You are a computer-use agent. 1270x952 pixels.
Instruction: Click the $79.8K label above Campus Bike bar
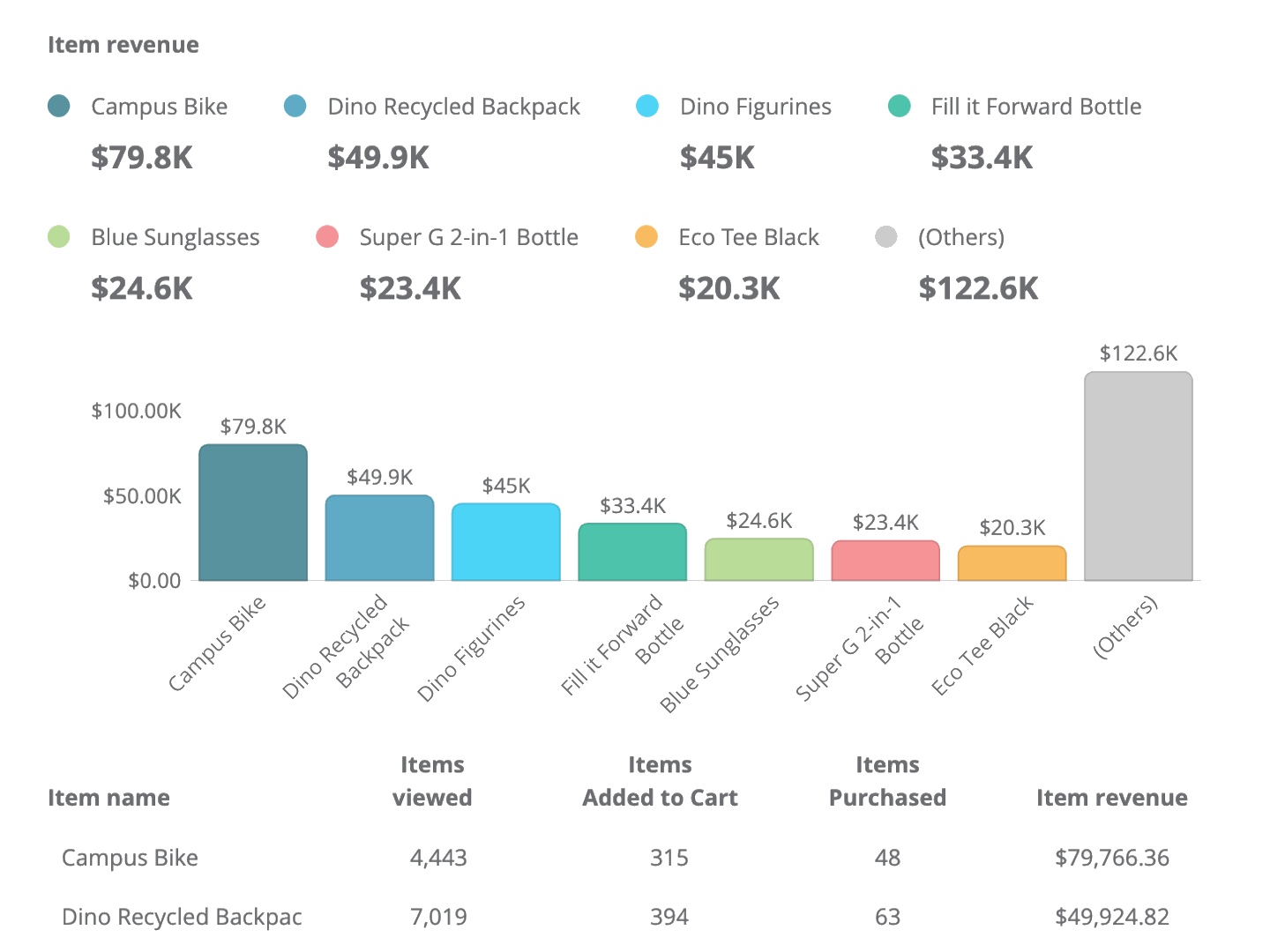pos(253,427)
